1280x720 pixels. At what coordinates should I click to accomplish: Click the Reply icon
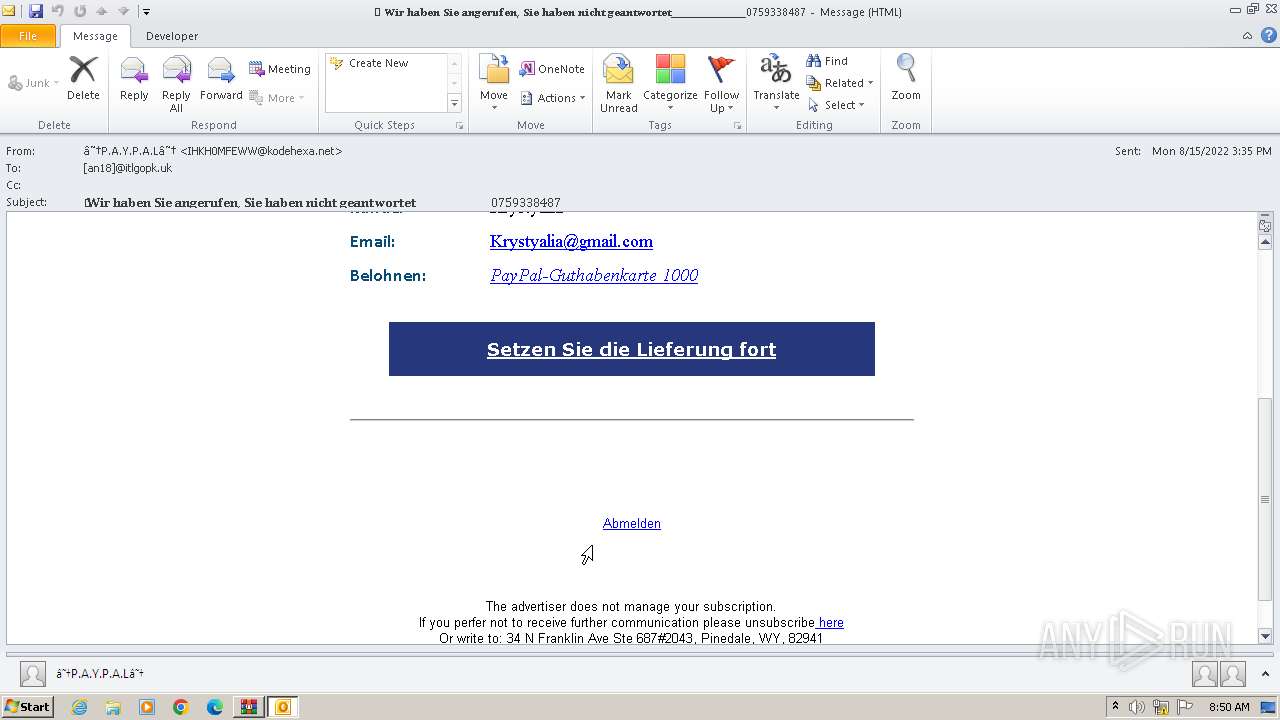pos(134,70)
